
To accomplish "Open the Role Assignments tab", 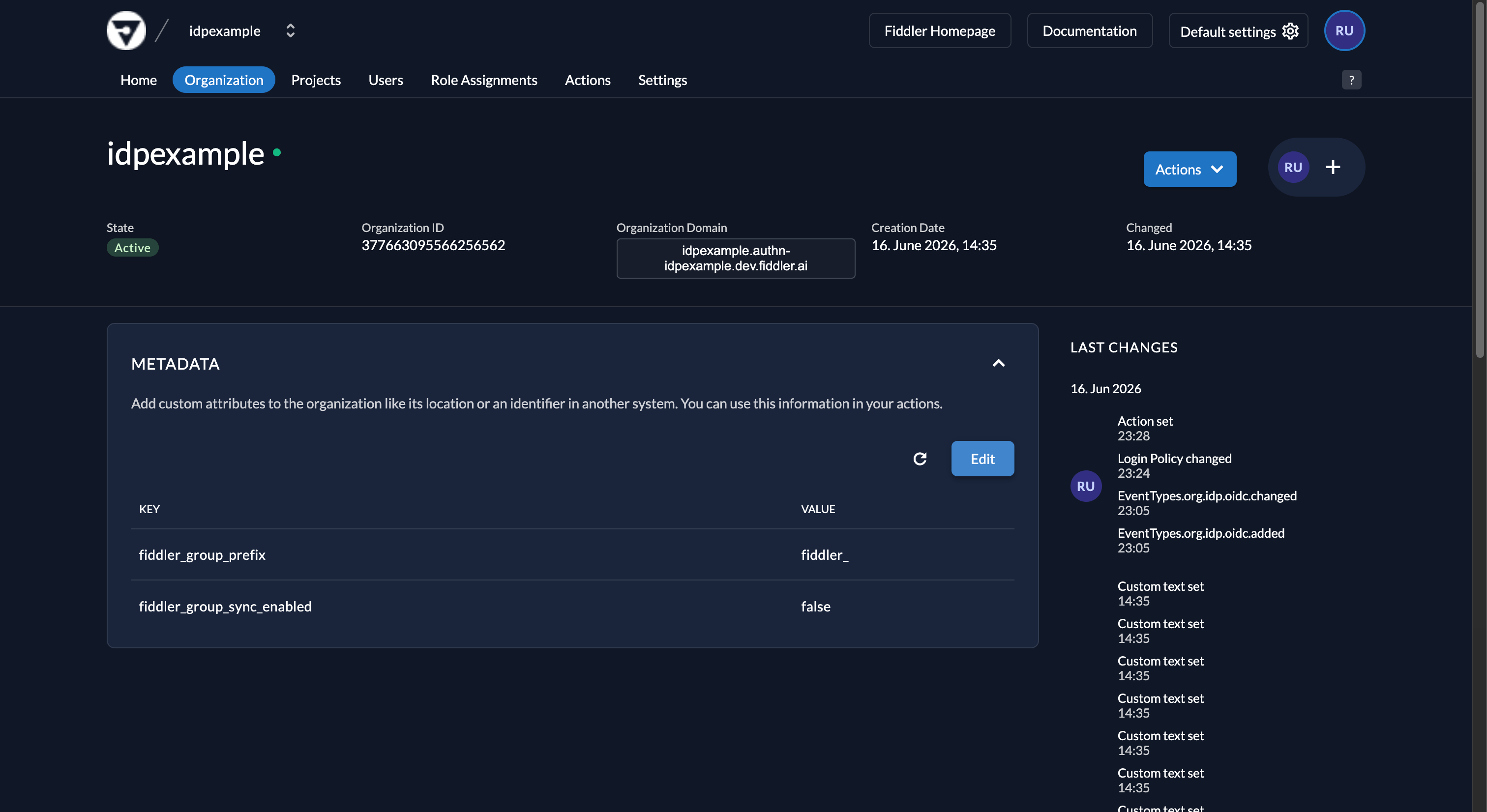I will 484,80.
